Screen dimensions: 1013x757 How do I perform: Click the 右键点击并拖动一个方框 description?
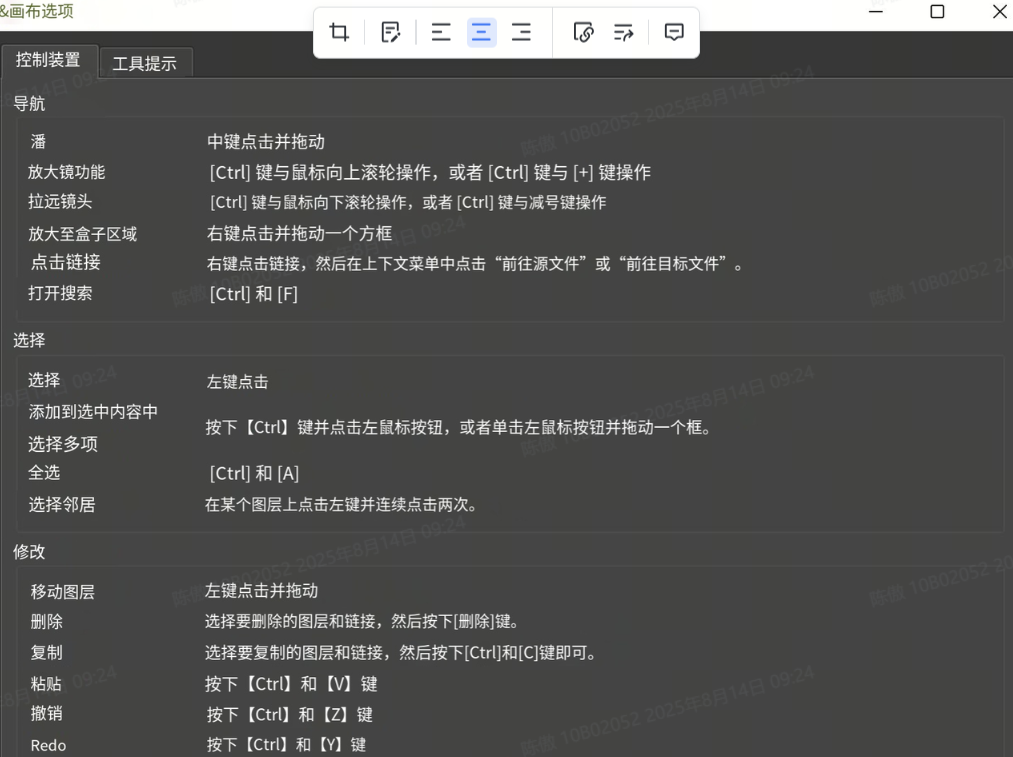300,233
